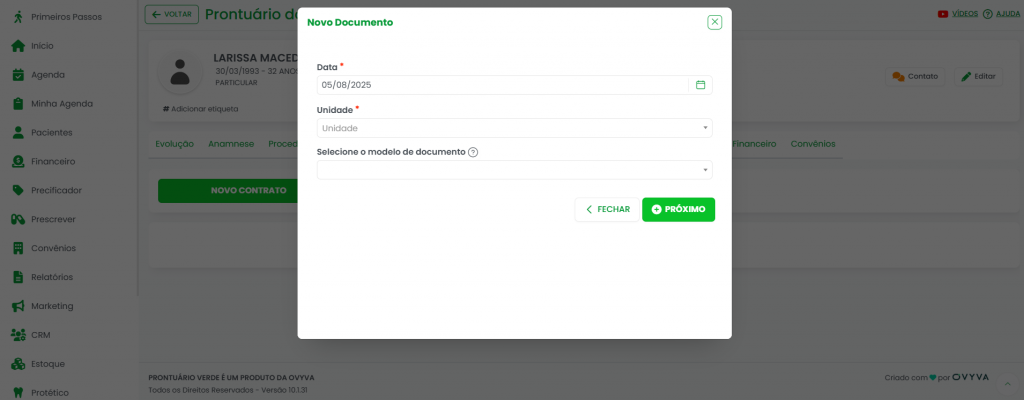This screenshot has width=1024, height=400.
Task: Click the PRÓXIMO button
Action: click(x=678, y=209)
